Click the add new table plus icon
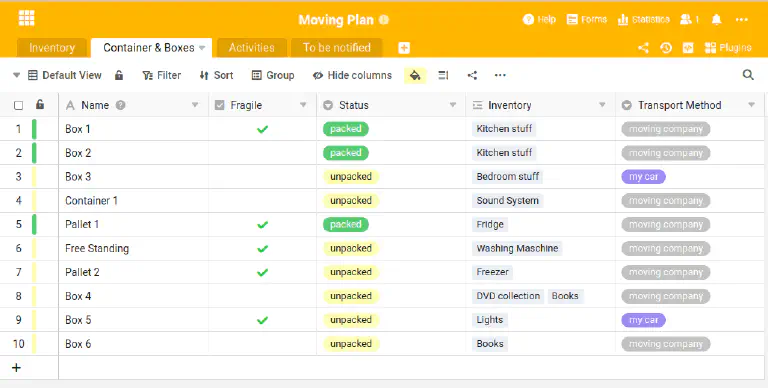The image size is (768, 388). tap(404, 48)
